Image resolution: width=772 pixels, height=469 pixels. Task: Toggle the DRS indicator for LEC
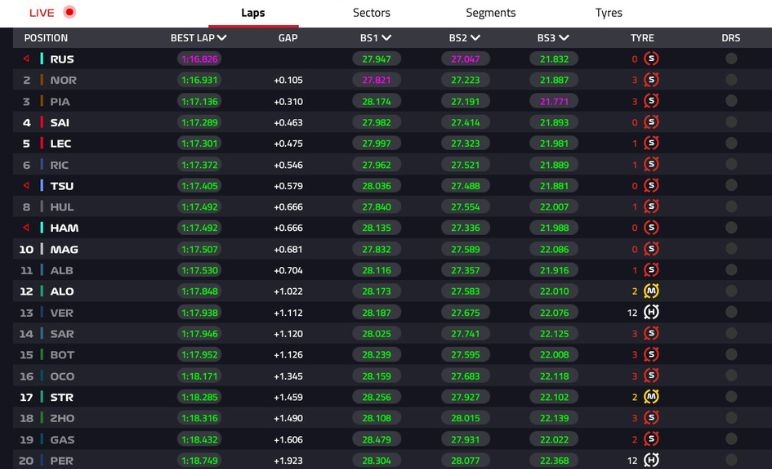(x=731, y=144)
